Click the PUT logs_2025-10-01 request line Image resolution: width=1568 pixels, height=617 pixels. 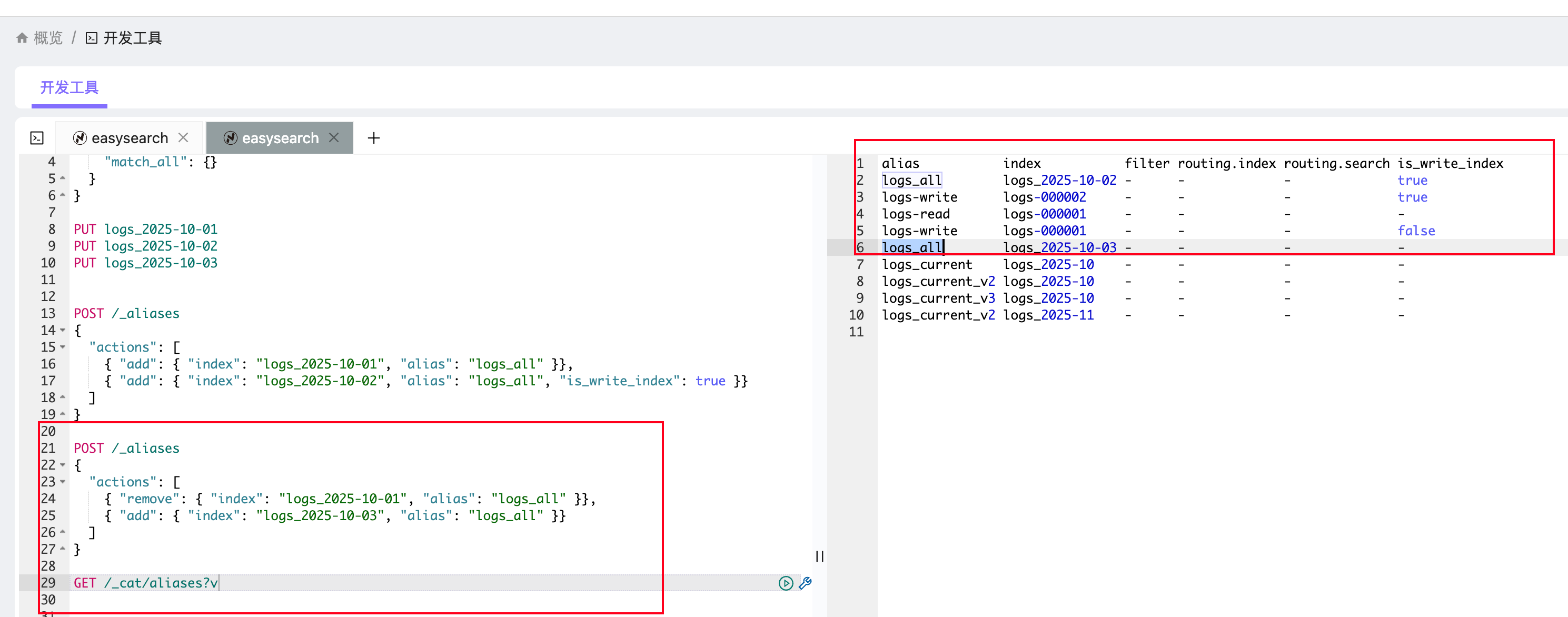145,230
